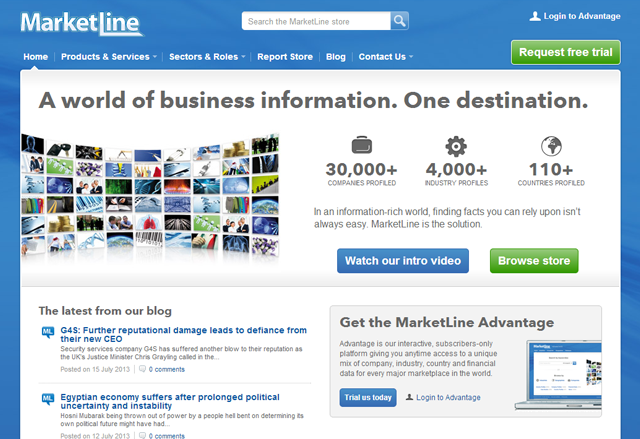Open the Report Store menu item
Image resolution: width=640 pixels, height=439 pixels.
coord(285,57)
